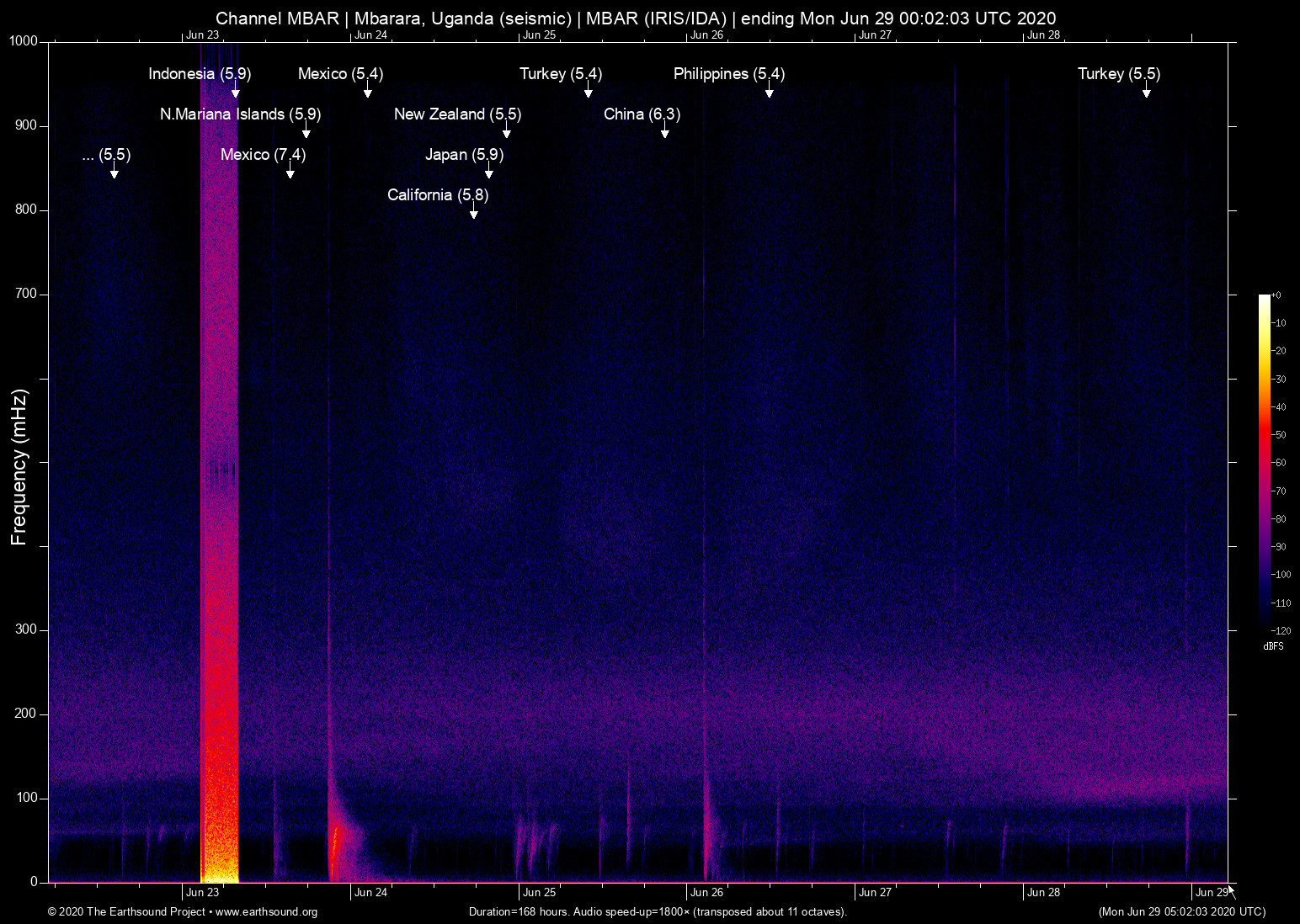Click the arrow under Japan (5.9)

(x=489, y=173)
